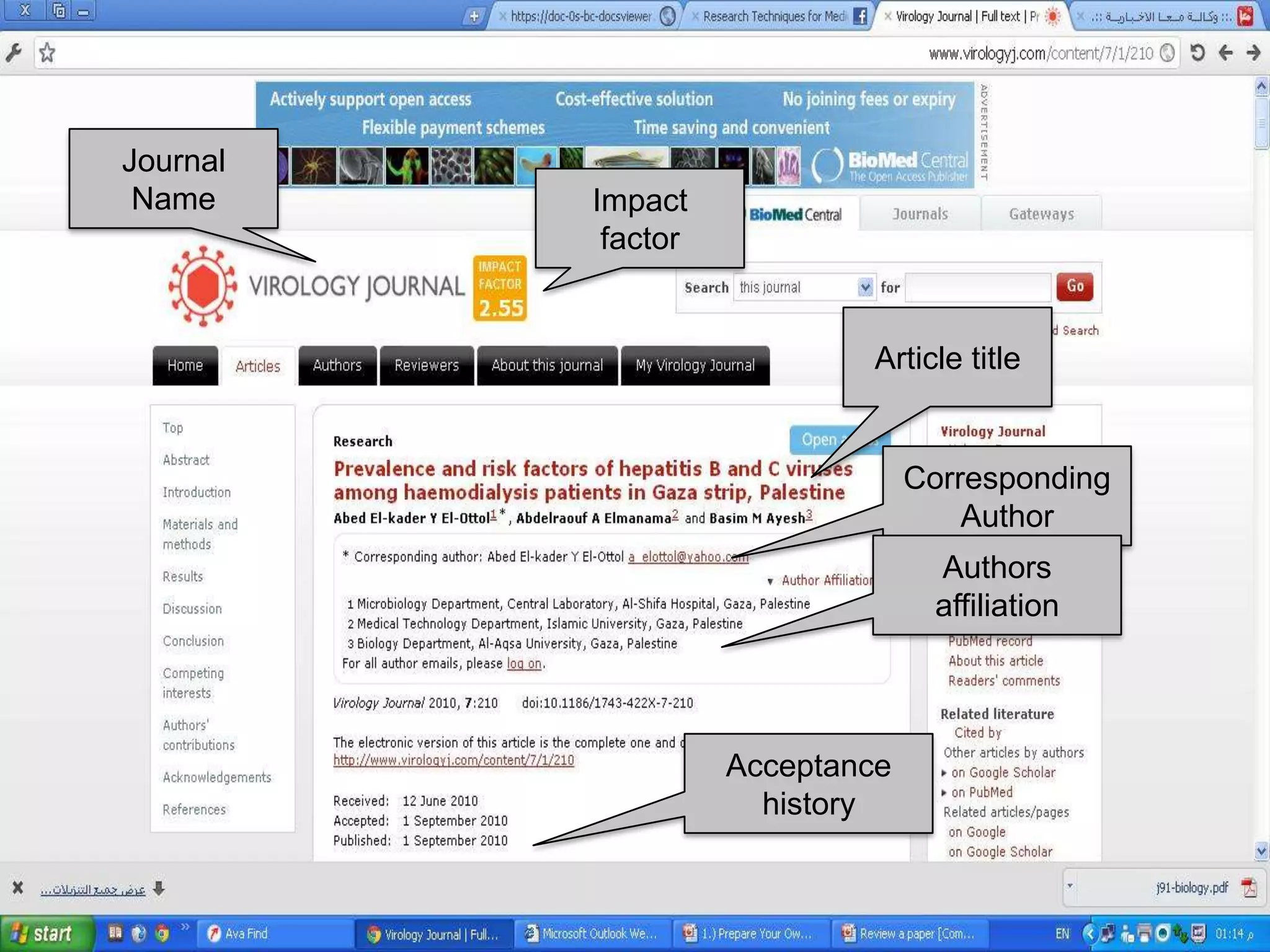Image resolution: width=1270 pixels, height=952 pixels.
Task: Click the wrench settings icon
Action: pyautogui.click(x=14, y=53)
